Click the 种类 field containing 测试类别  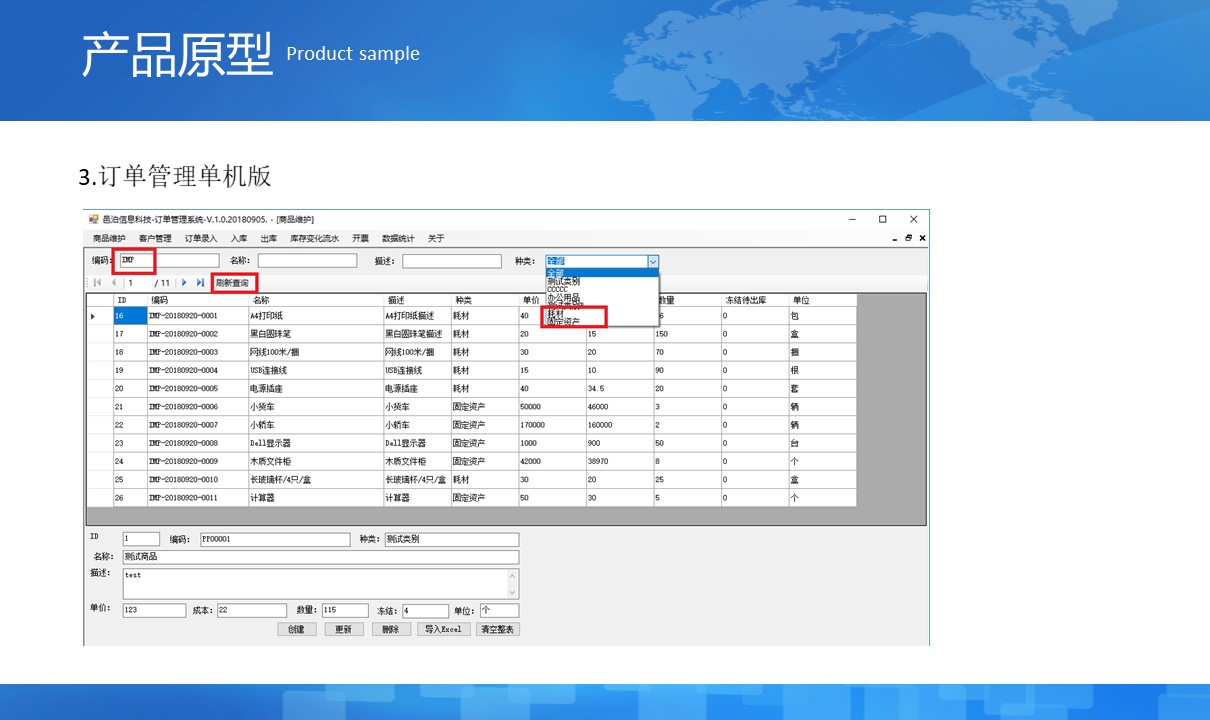click(x=451, y=540)
